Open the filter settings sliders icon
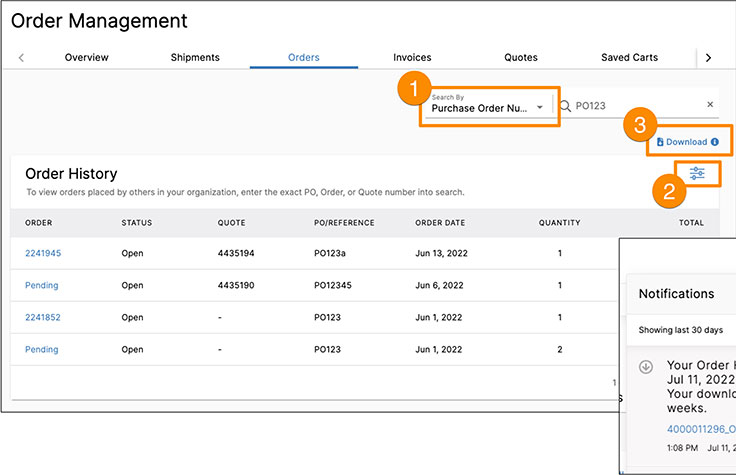 click(697, 173)
